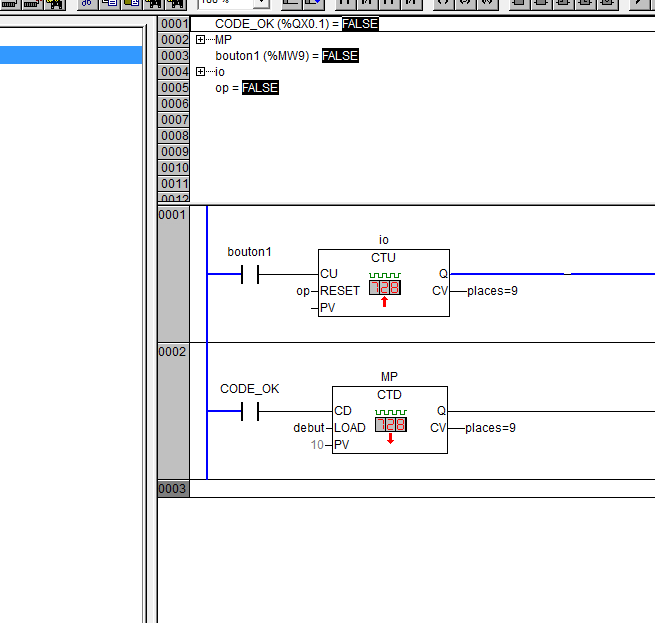Toggle the bouton1 contact in network 0001
655x623 pixels.
click(x=250, y=274)
